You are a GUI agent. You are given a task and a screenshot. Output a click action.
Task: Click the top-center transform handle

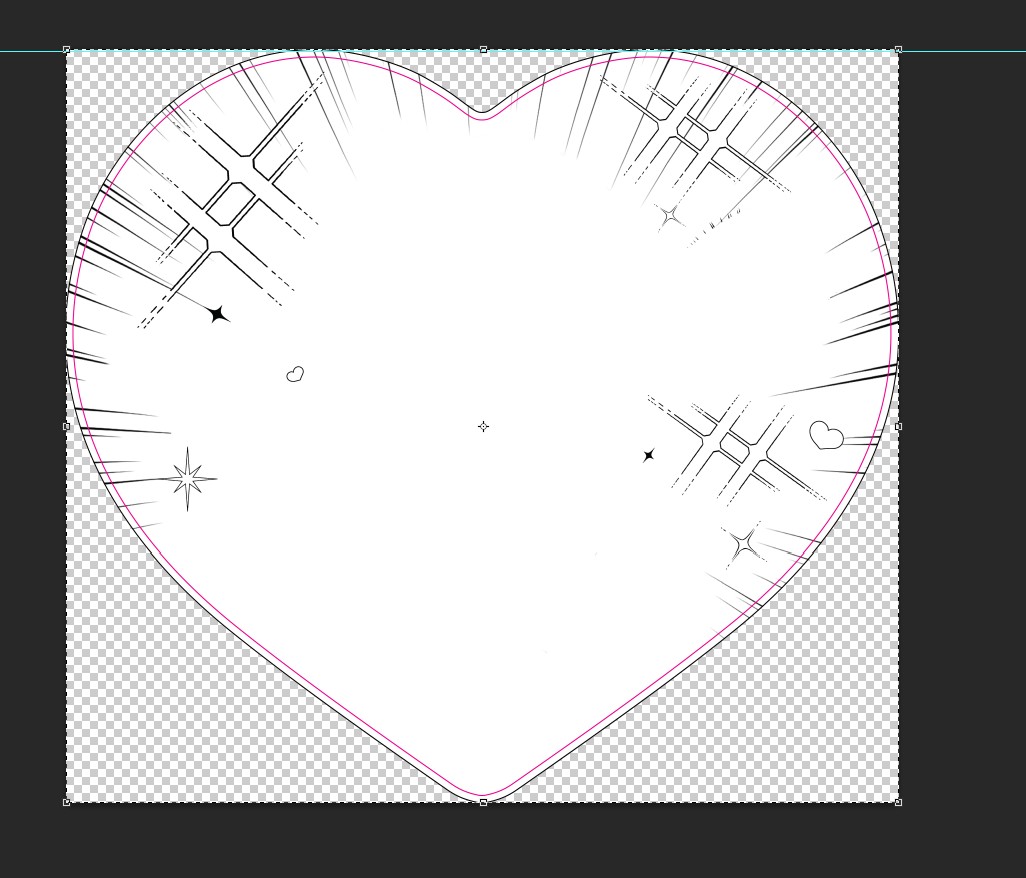coord(483,50)
